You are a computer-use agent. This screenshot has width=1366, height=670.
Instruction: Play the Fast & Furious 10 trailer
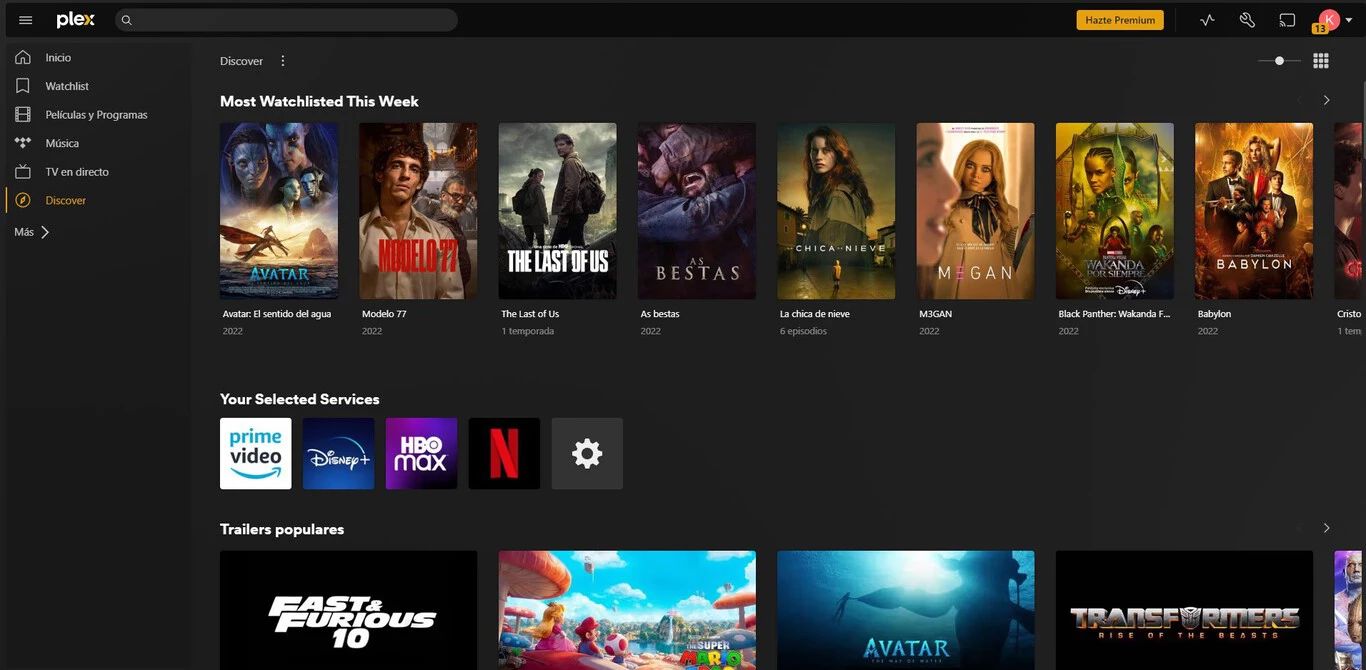(349, 610)
